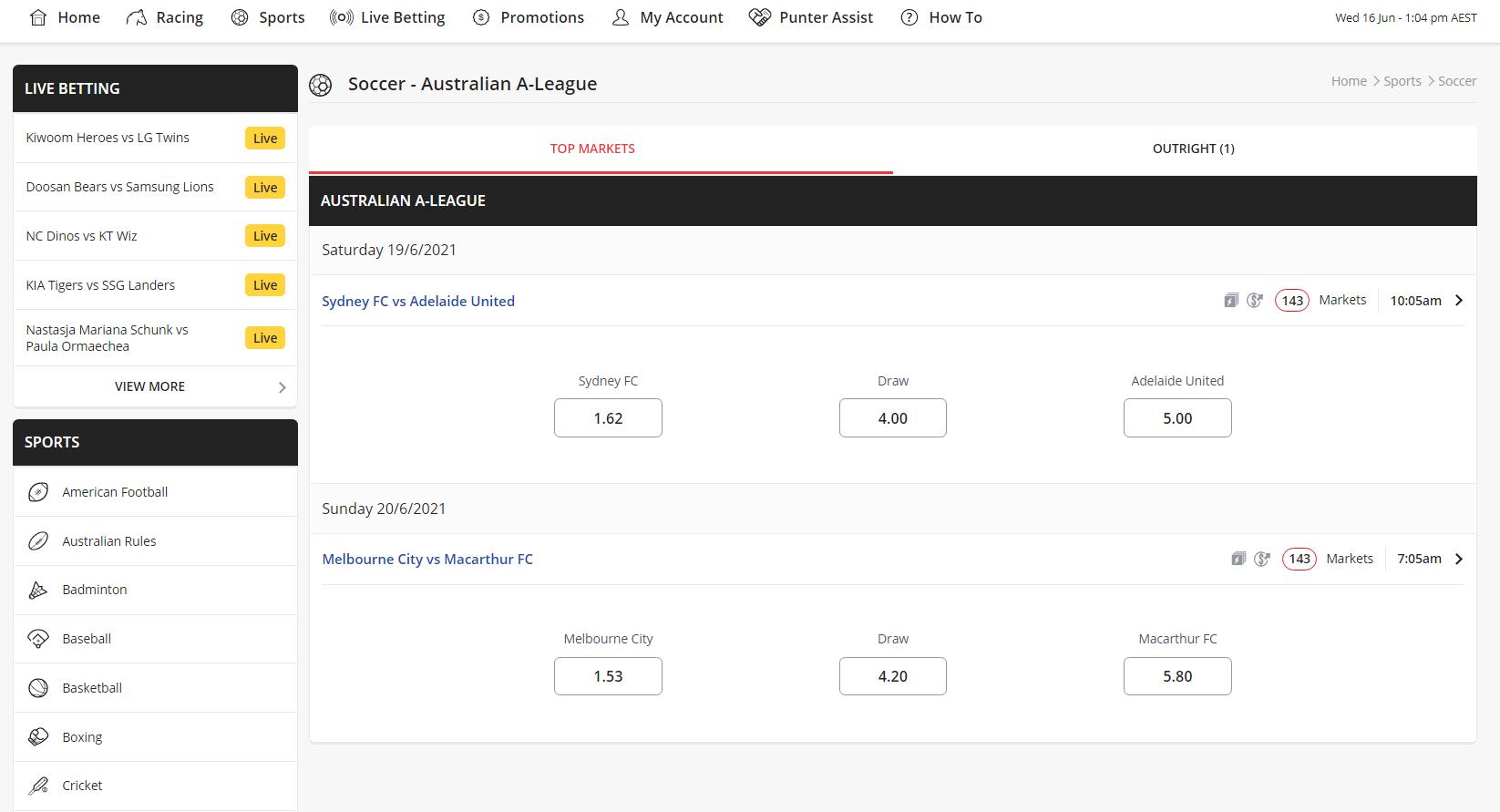Click the My Account person icon

(621, 17)
